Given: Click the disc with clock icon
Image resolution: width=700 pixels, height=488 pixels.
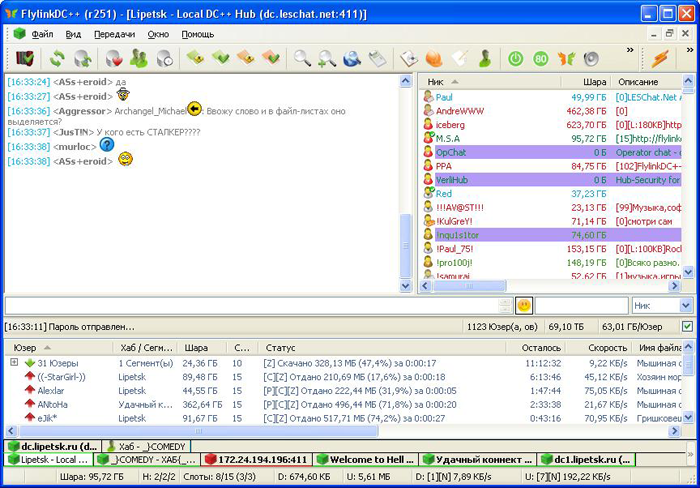Looking at the screenshot, I should tap(164, 58).
